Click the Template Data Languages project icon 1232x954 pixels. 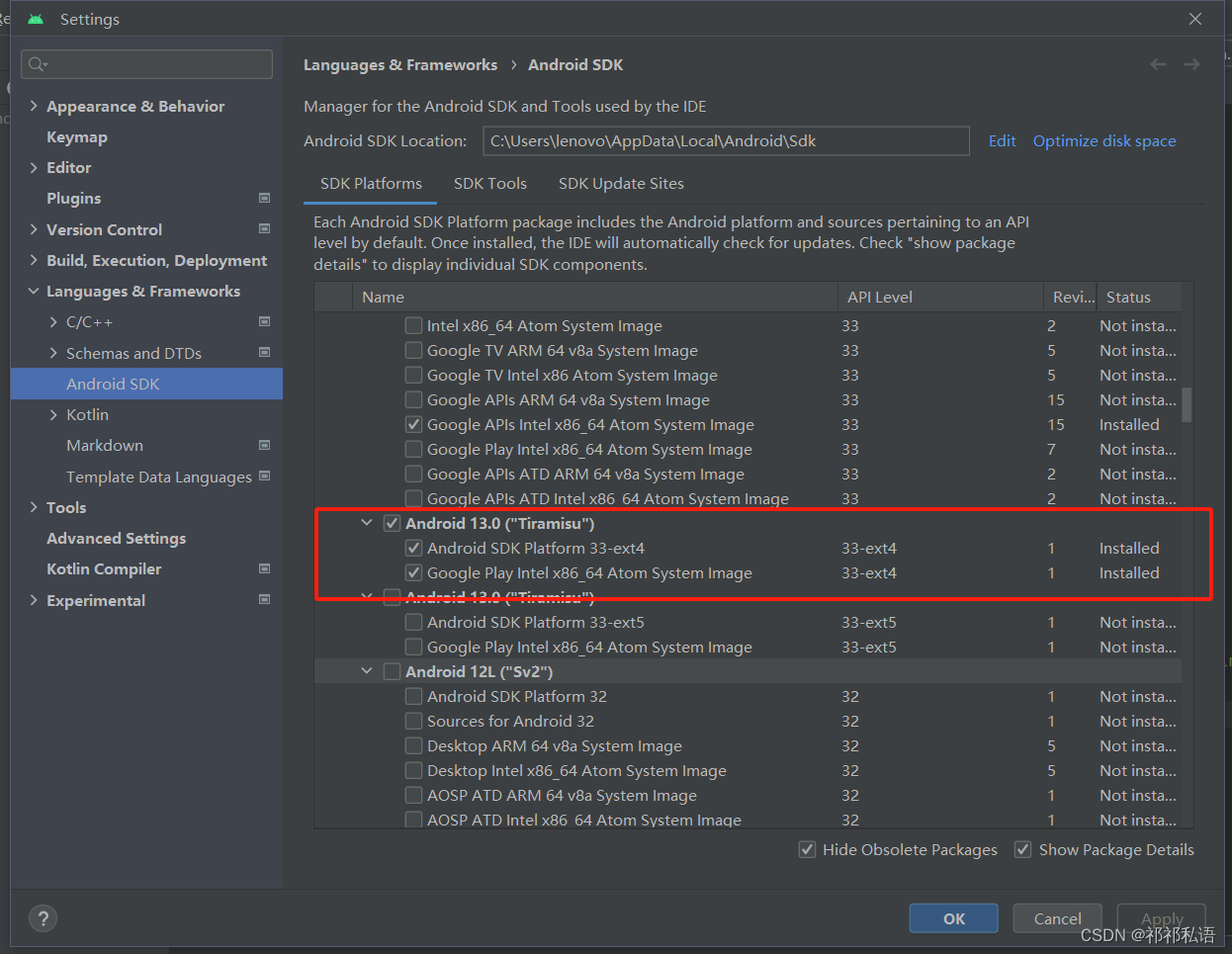pyautogui.click(x=264, y=476)
